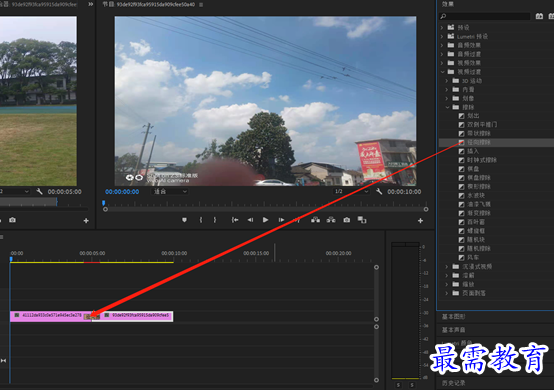This screenshot has height=390, width=554.
Task: Expand the 视频效果 folder
Action: tap(442, 63)
